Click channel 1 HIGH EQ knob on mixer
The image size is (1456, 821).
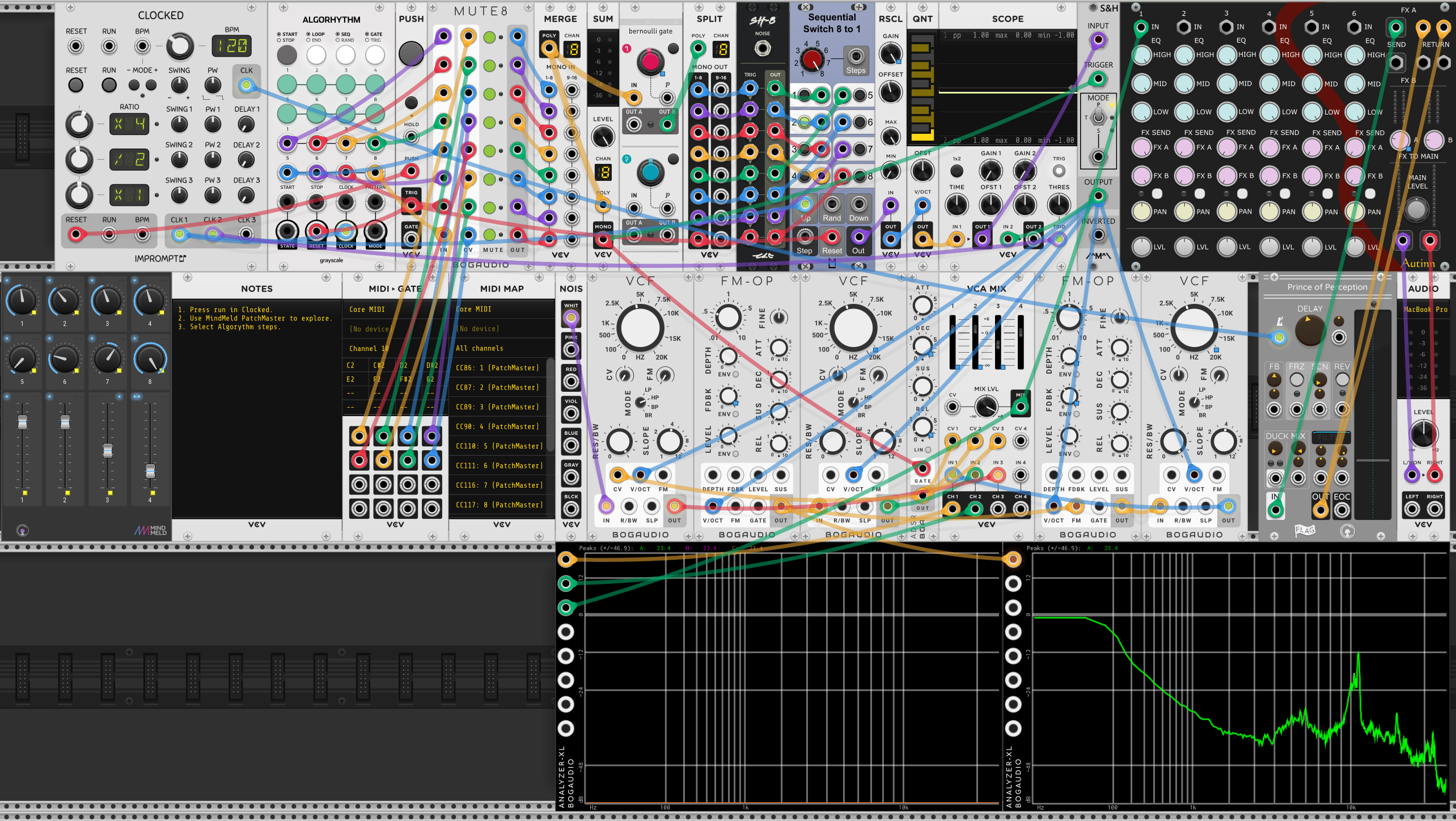point(1142,55)
